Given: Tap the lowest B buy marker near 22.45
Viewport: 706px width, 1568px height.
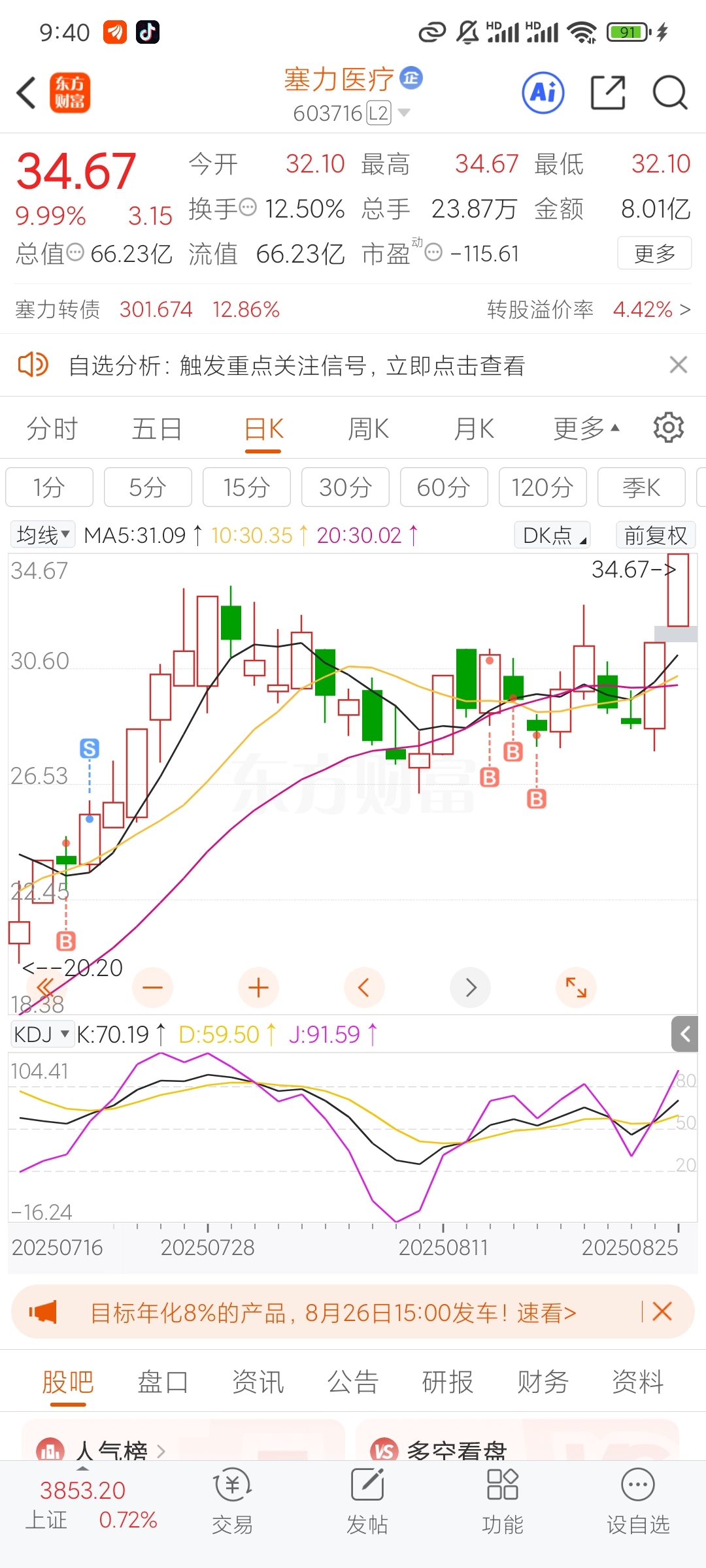Looking at the screenshot, I should (66, 941).
